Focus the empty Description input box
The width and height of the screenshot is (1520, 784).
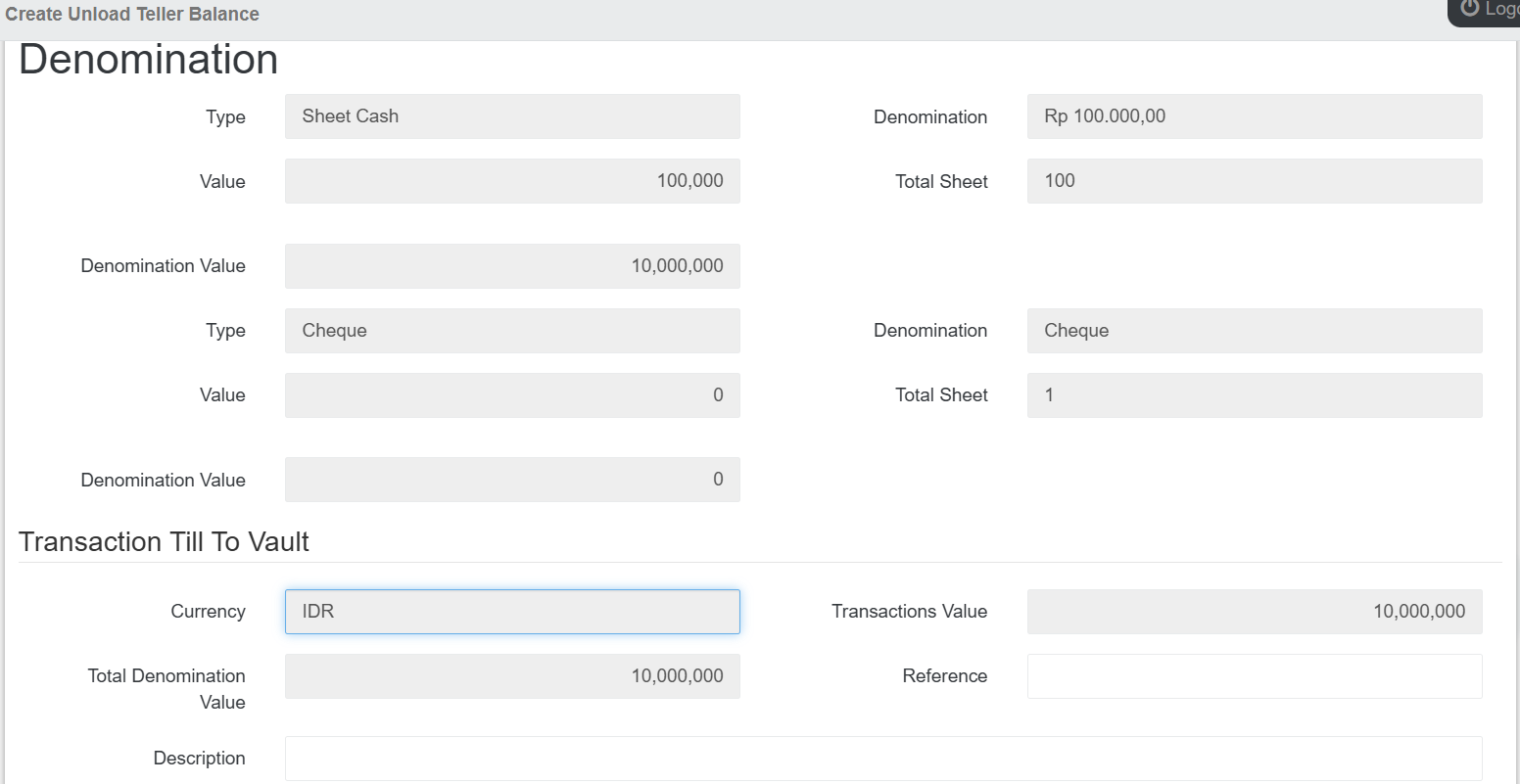click(x=882, y=759)
